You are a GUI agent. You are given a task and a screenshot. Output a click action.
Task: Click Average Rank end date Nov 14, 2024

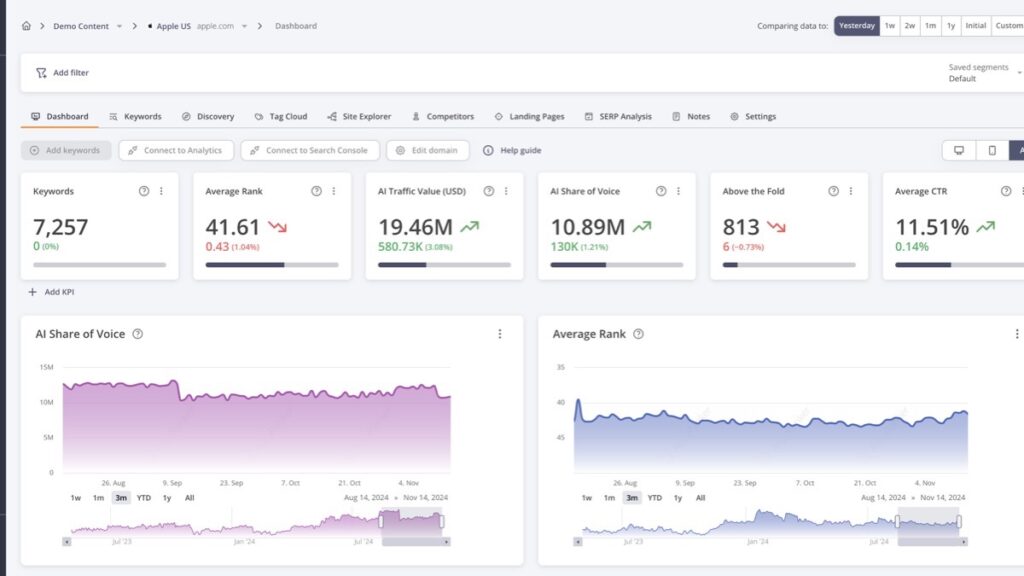click(942, 498)
